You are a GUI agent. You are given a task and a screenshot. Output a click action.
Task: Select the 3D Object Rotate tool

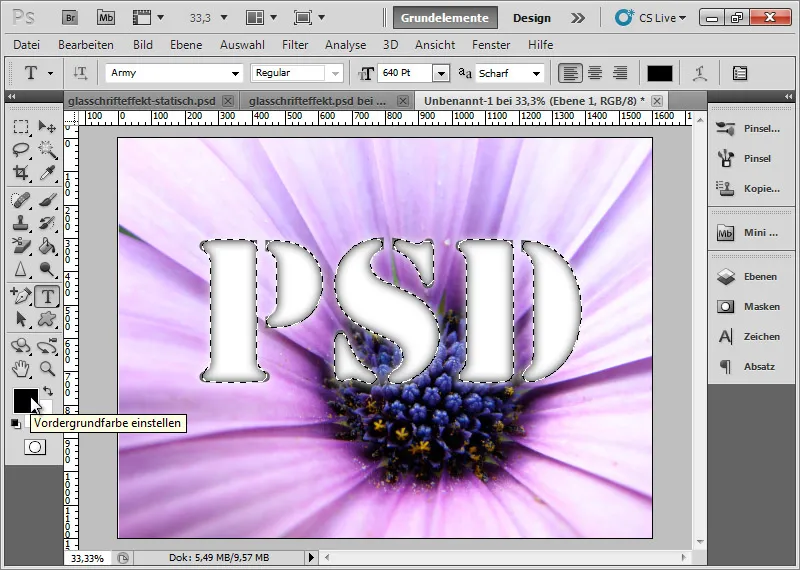coord(20,345)
